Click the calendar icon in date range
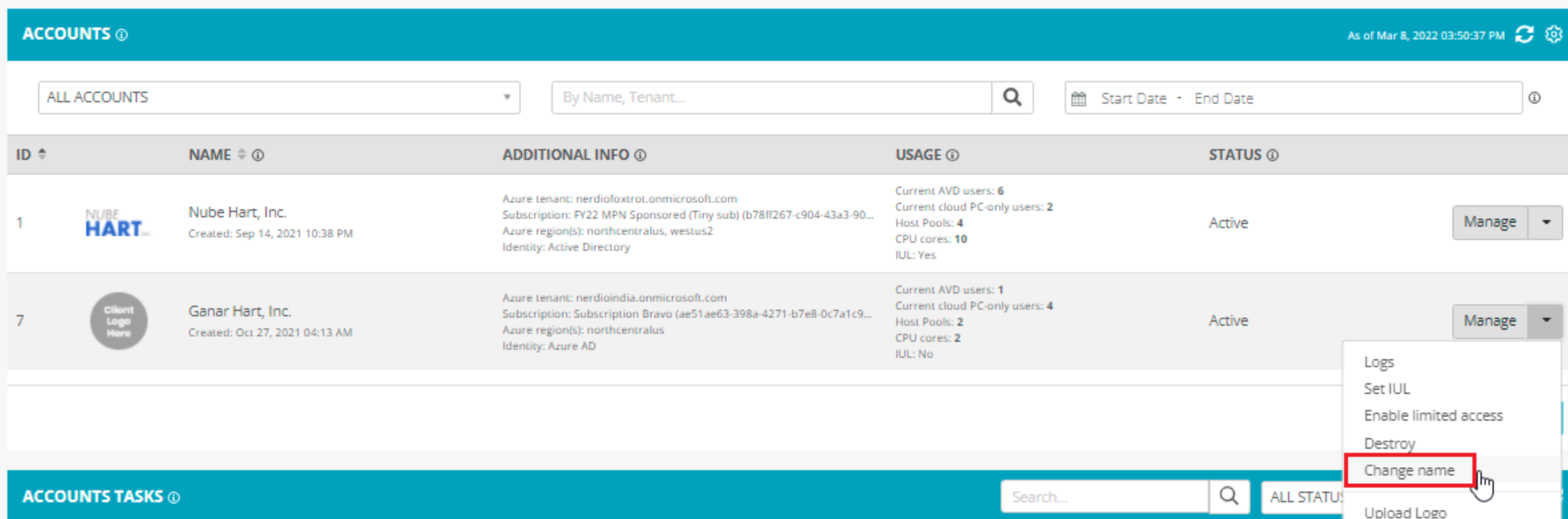The width and height of the screenshot is (1568, 519). (x=1079, y=99)
